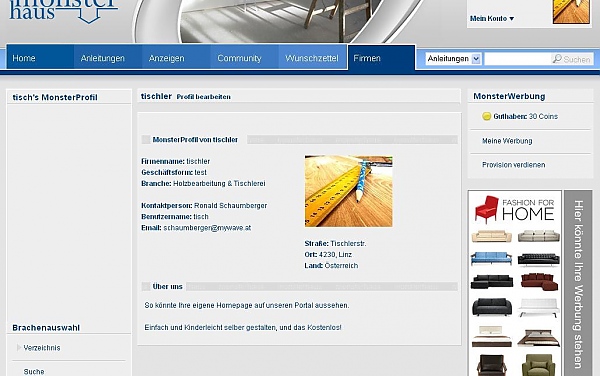Switch to the Wunschzettel tab
This screenshot has height=376, width=600.
click(312, 58)
